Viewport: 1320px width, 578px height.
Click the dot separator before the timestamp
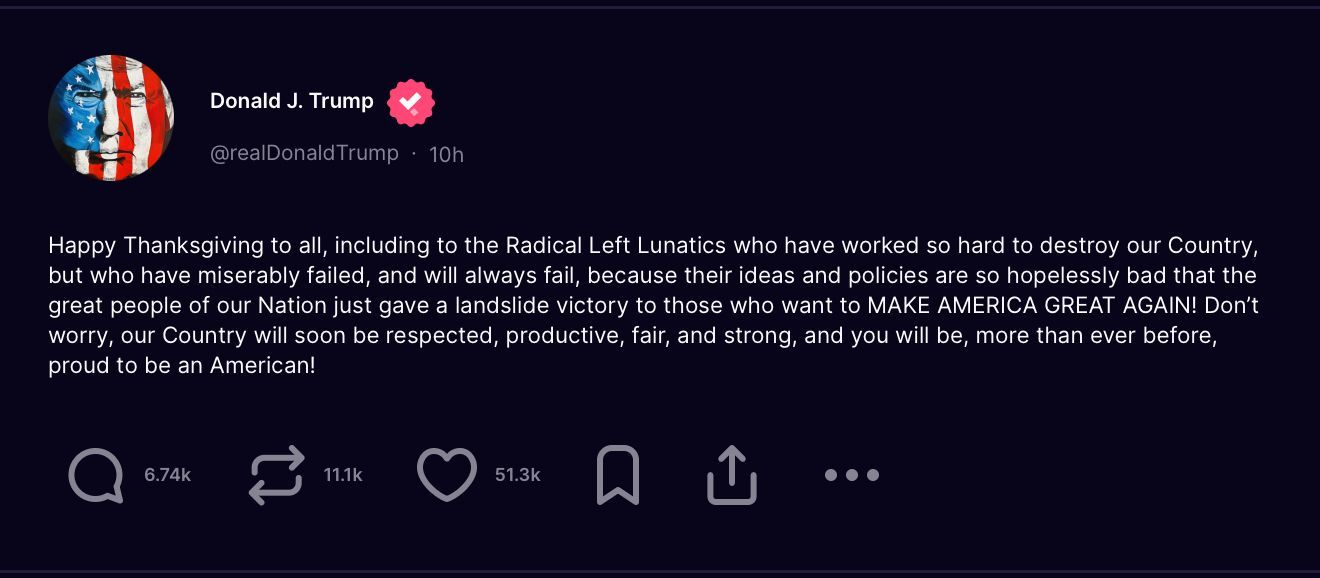tap(414, 154)
